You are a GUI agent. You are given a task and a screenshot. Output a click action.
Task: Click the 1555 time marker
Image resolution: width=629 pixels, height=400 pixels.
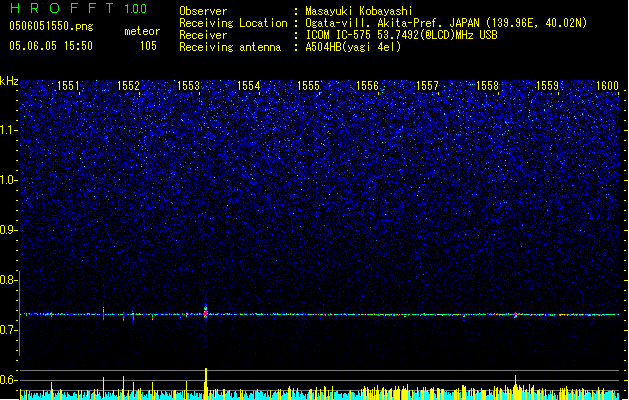click(x=308, y=86)
